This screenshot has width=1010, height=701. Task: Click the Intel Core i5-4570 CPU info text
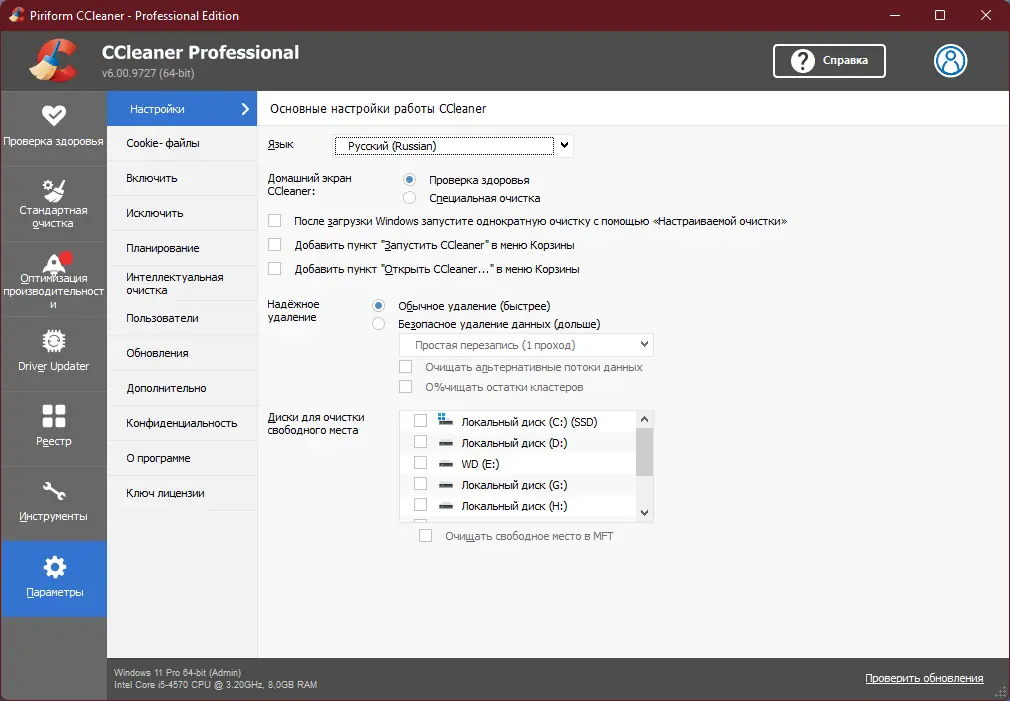coord(215,685)
